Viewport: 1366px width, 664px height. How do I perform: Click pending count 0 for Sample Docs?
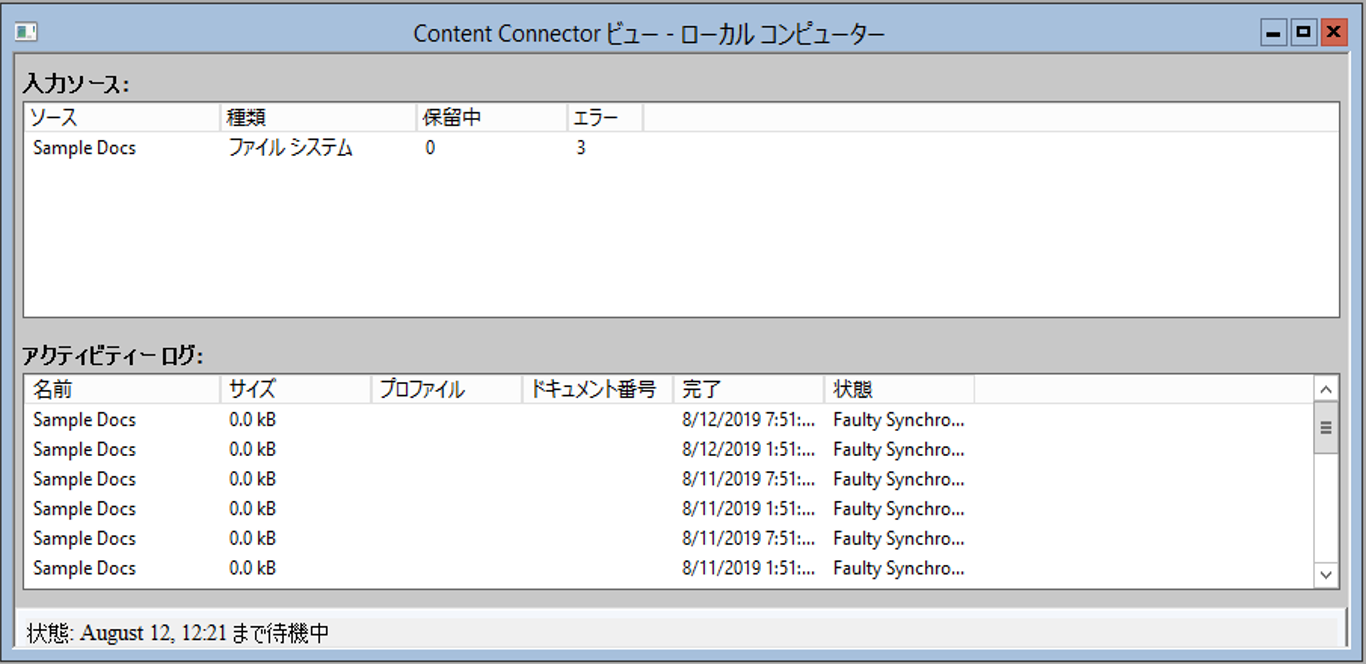click(x=430, y=148)
